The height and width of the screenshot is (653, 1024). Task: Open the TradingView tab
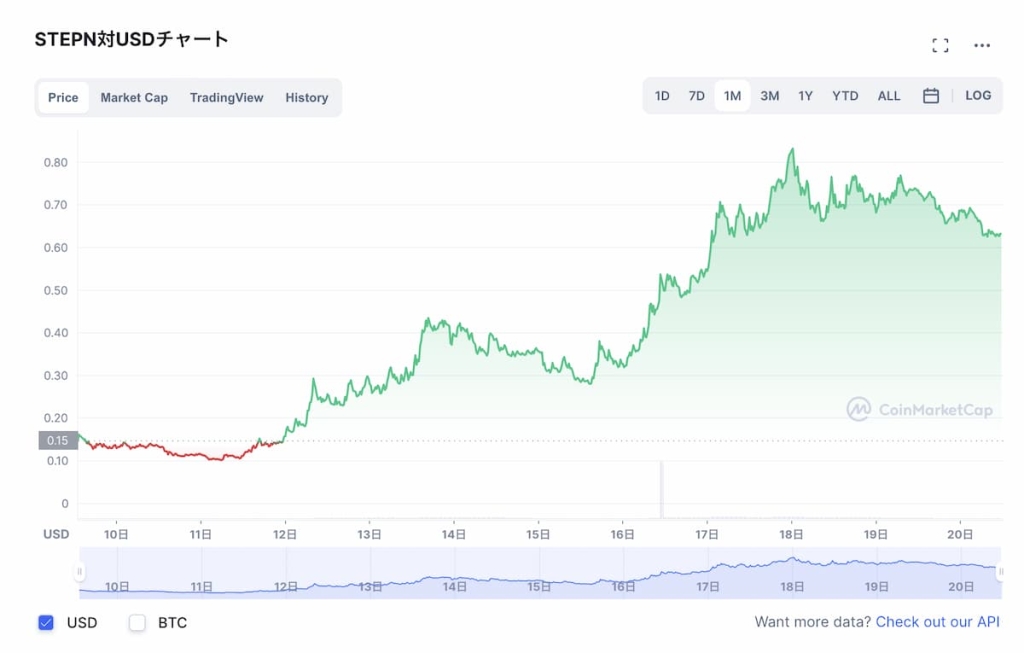[x=226, y=98]
